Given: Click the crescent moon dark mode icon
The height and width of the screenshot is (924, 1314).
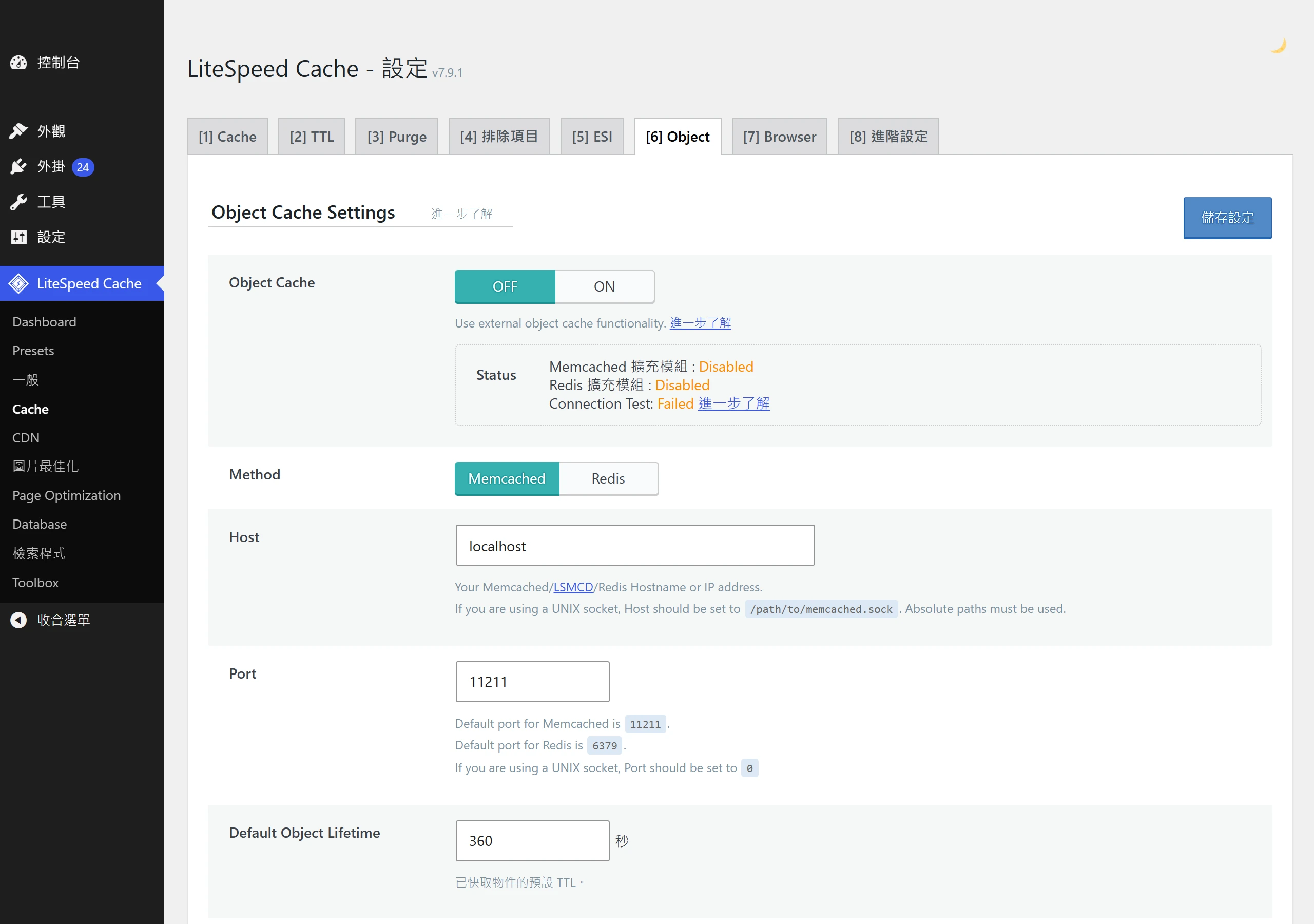Looking at the screenshot, I should 1278,45.
